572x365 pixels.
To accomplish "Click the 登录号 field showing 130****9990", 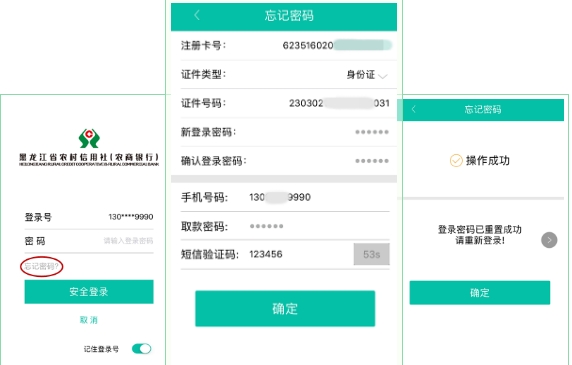I will click(89, 217).
